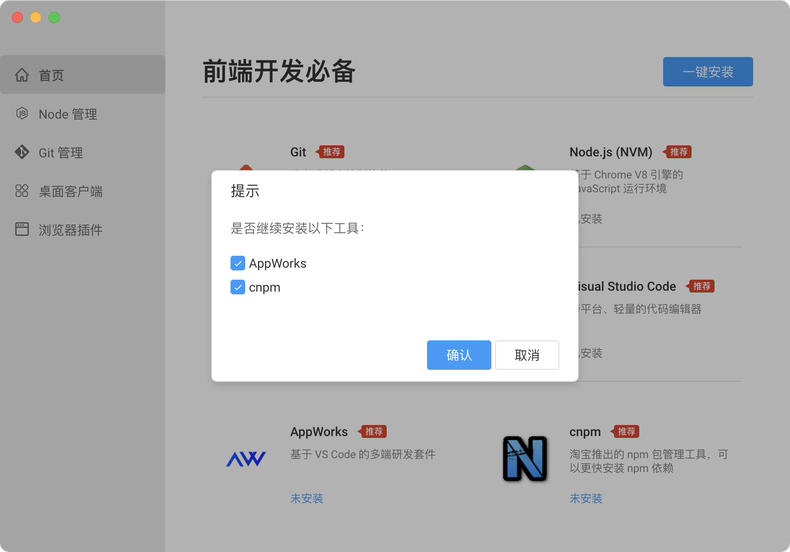790x552 pixels.
Task: Click the Git diamond icon in sidebar
Action: click(22, 152)
